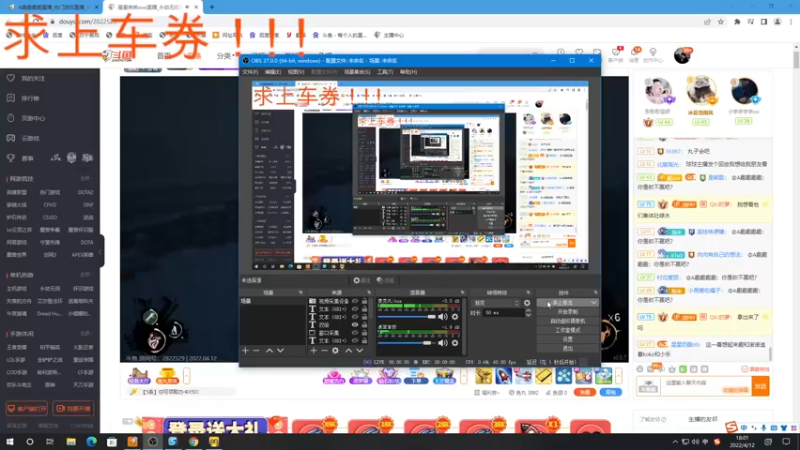This screenshot has width=800, height=450.
Task: Show hidden system tray icons
Action: 675,441
